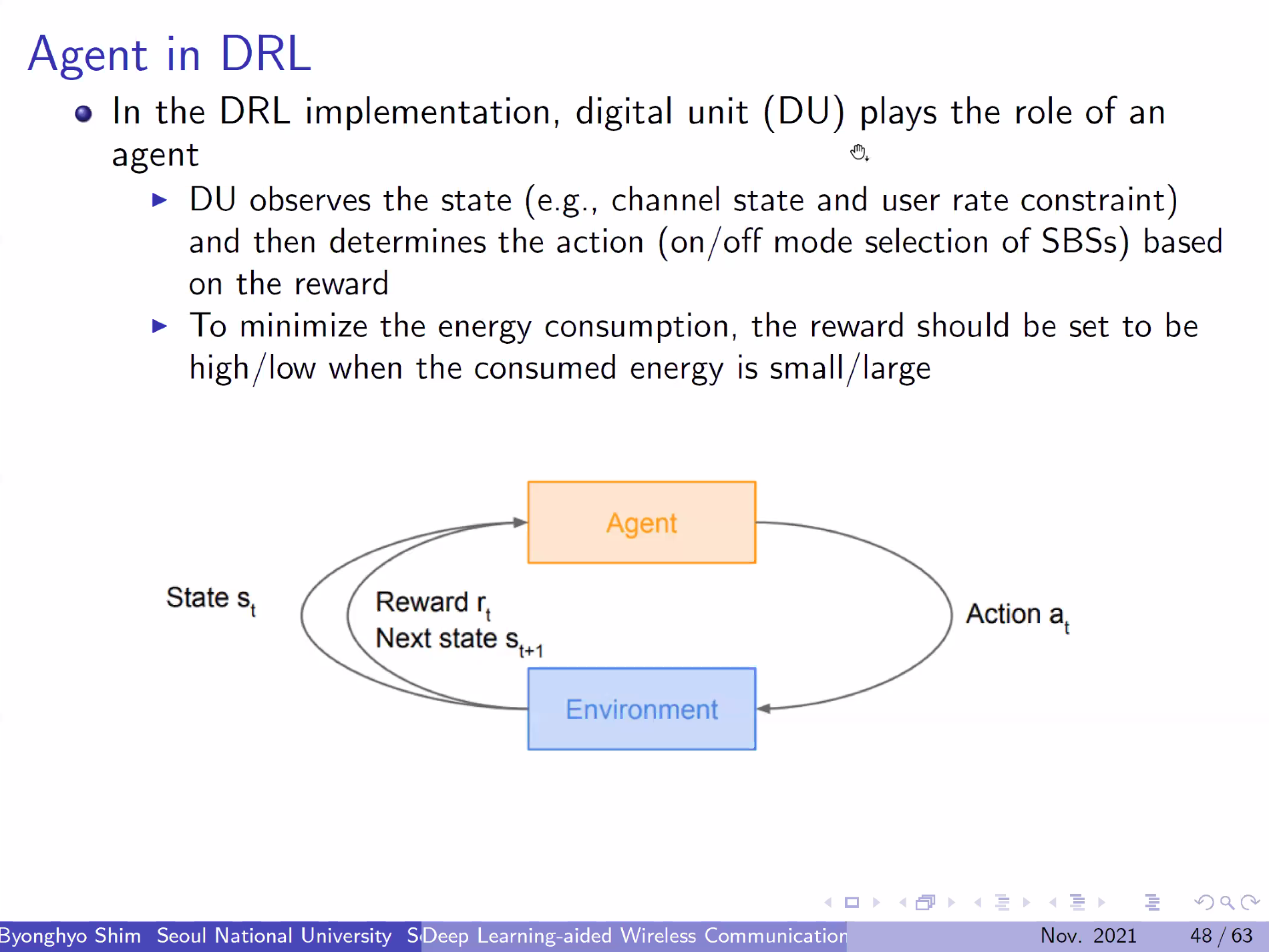
Task: Click the presentation outline icon
Action: (x=1152, y=903)
